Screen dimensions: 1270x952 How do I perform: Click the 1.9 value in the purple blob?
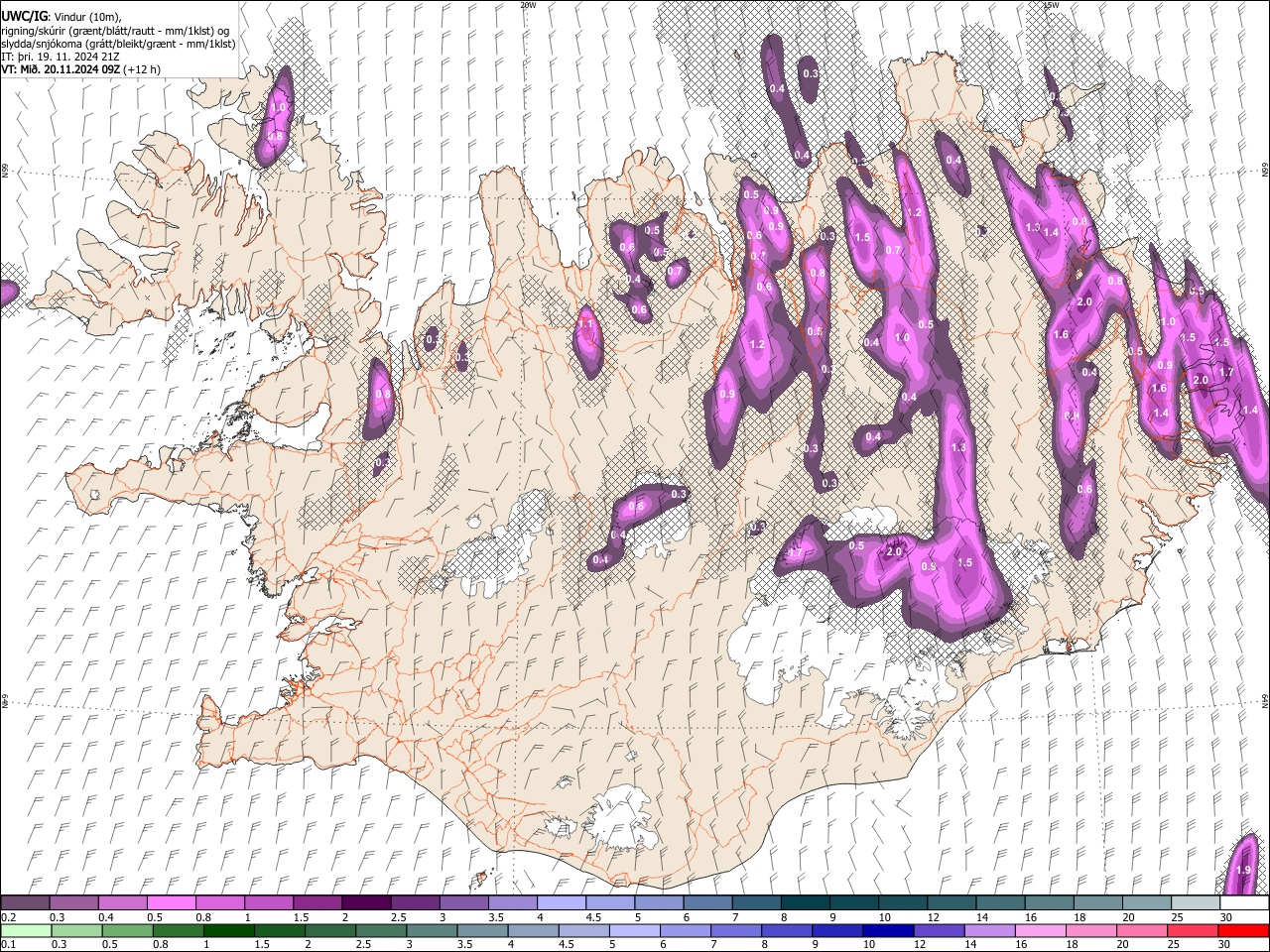pos(1243,871)
